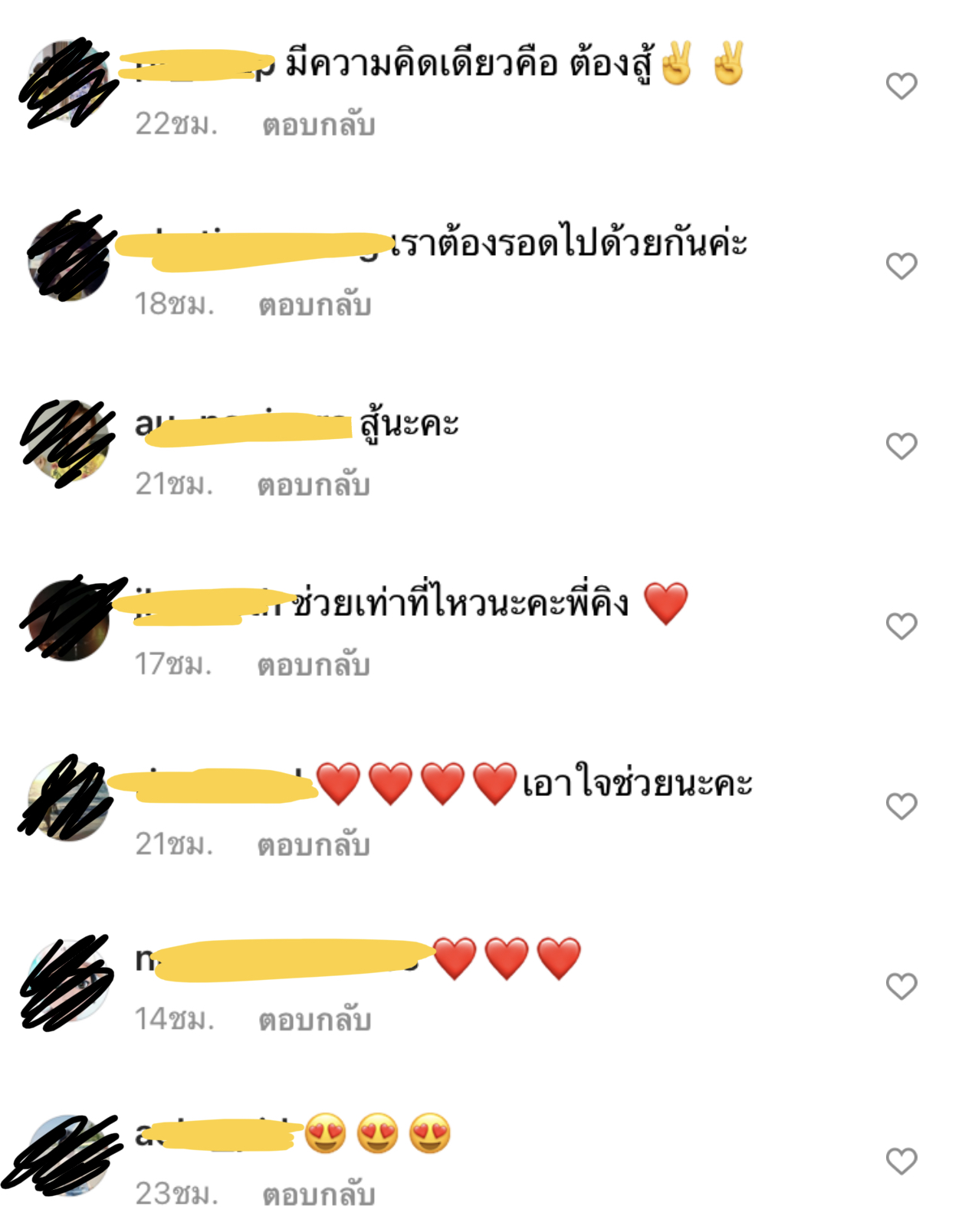
Task: Tap ตอบกลับ under the สู้นะคะ comment
Action: [314, 484]
